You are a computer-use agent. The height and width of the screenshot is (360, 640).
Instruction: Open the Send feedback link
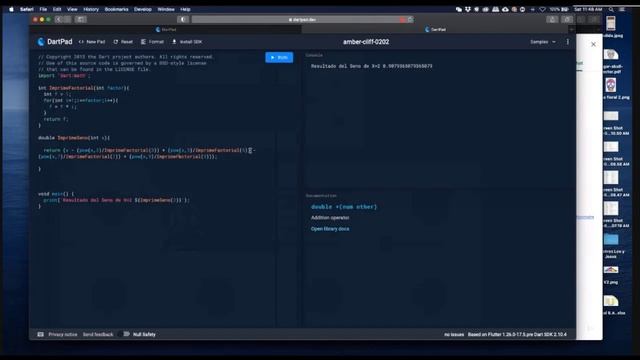[x=98, y=334]
